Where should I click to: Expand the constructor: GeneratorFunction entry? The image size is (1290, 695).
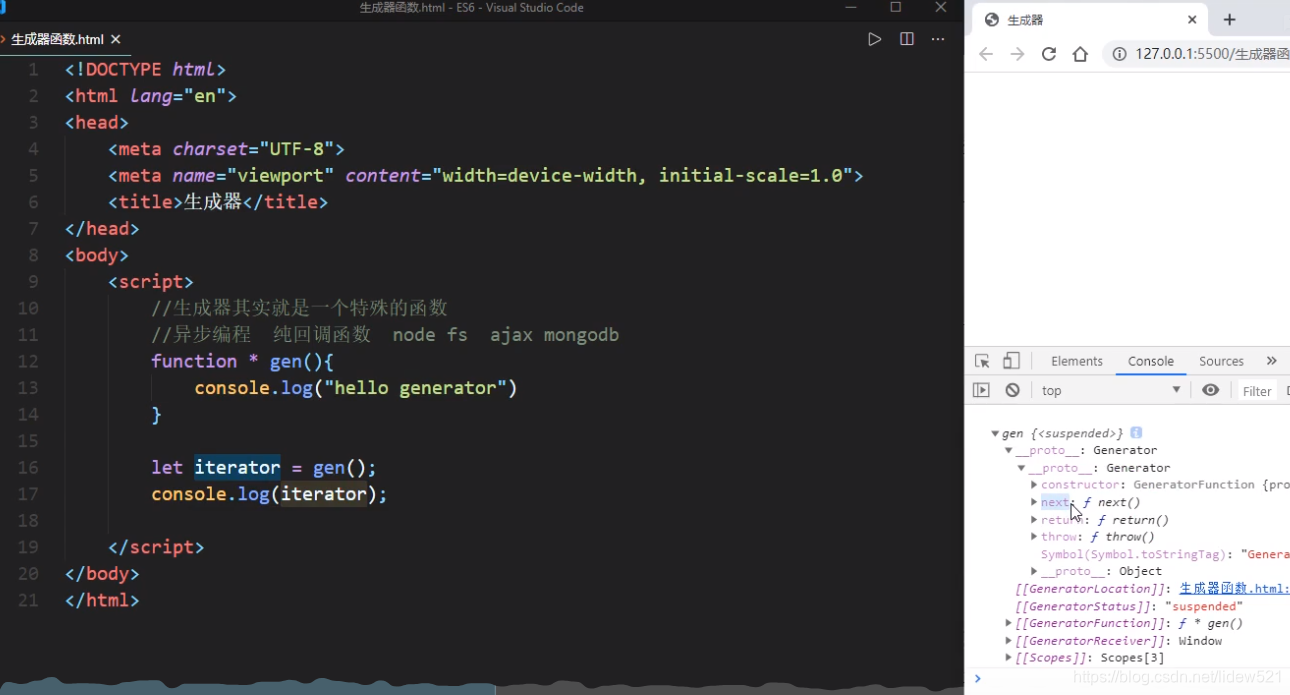pyautogui.click(x=1034, y=485)
